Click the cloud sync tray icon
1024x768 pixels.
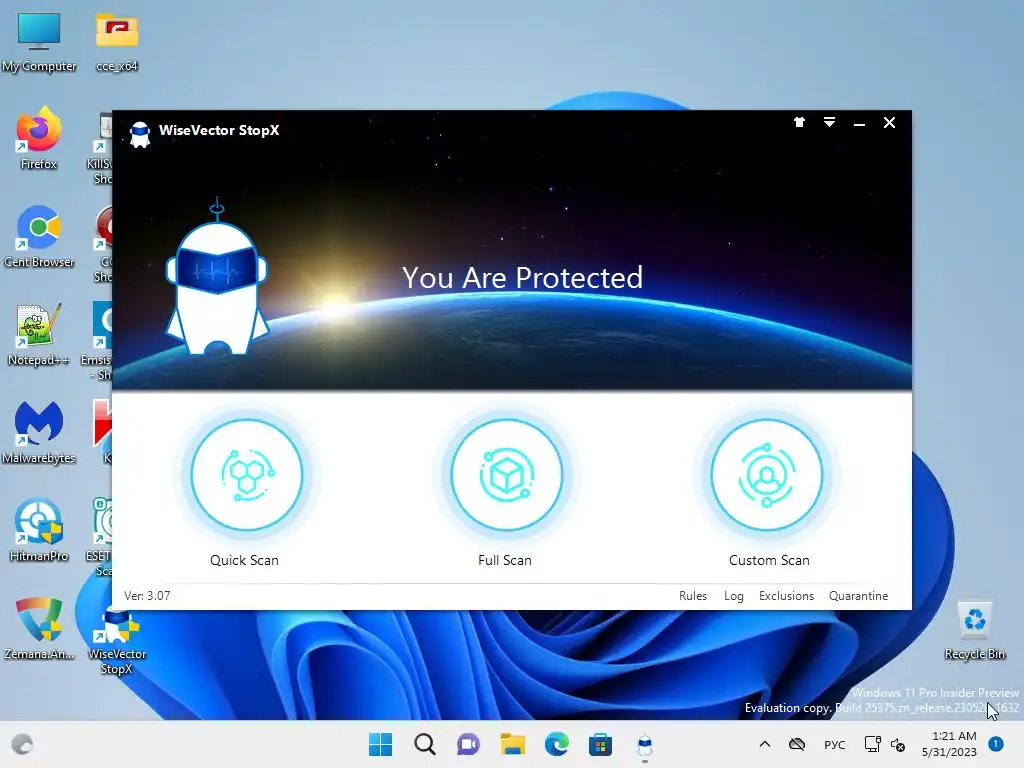click(x=797, y=744)
